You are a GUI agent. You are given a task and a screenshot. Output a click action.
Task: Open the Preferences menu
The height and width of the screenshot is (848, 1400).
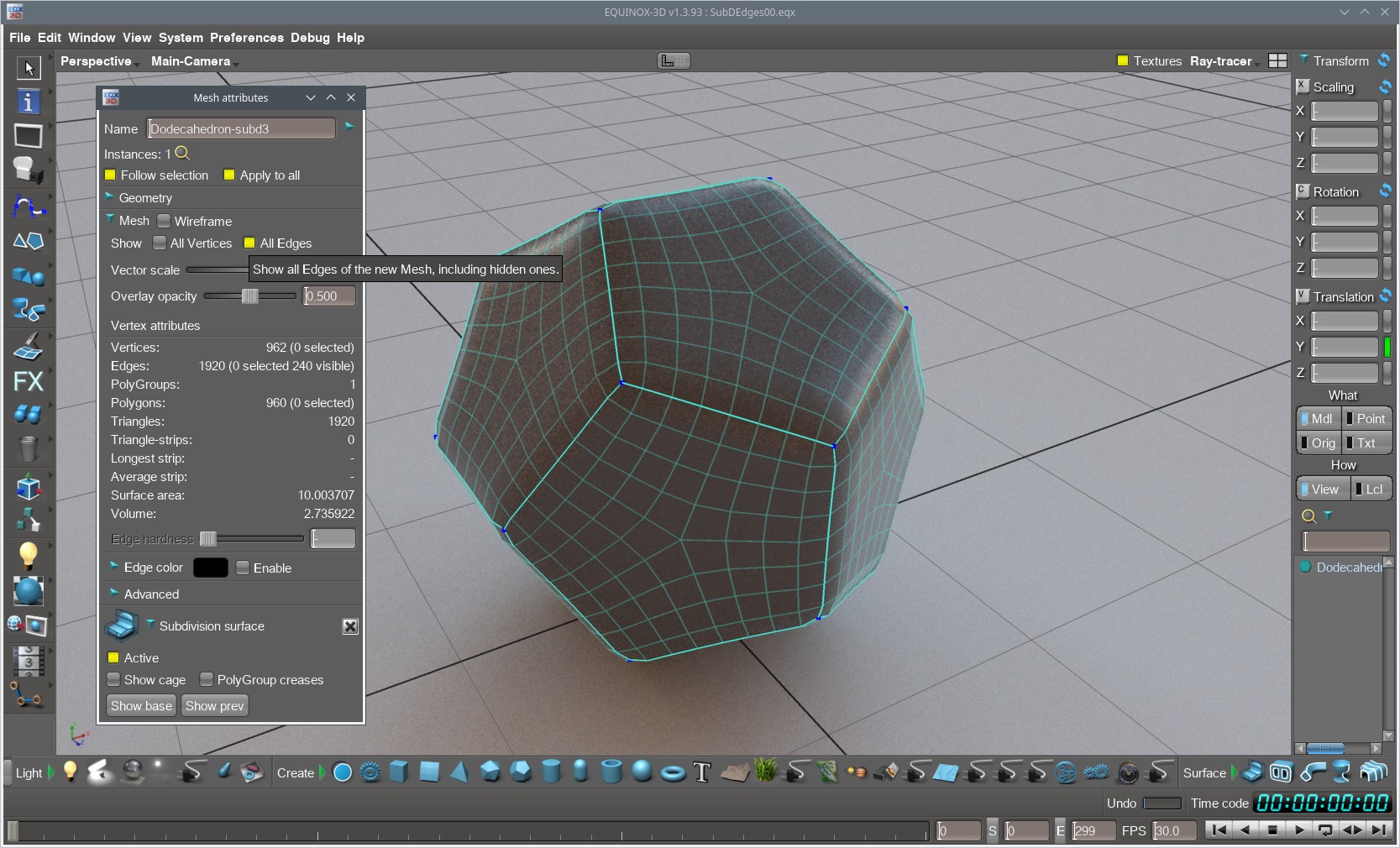[x=246, y=38]
